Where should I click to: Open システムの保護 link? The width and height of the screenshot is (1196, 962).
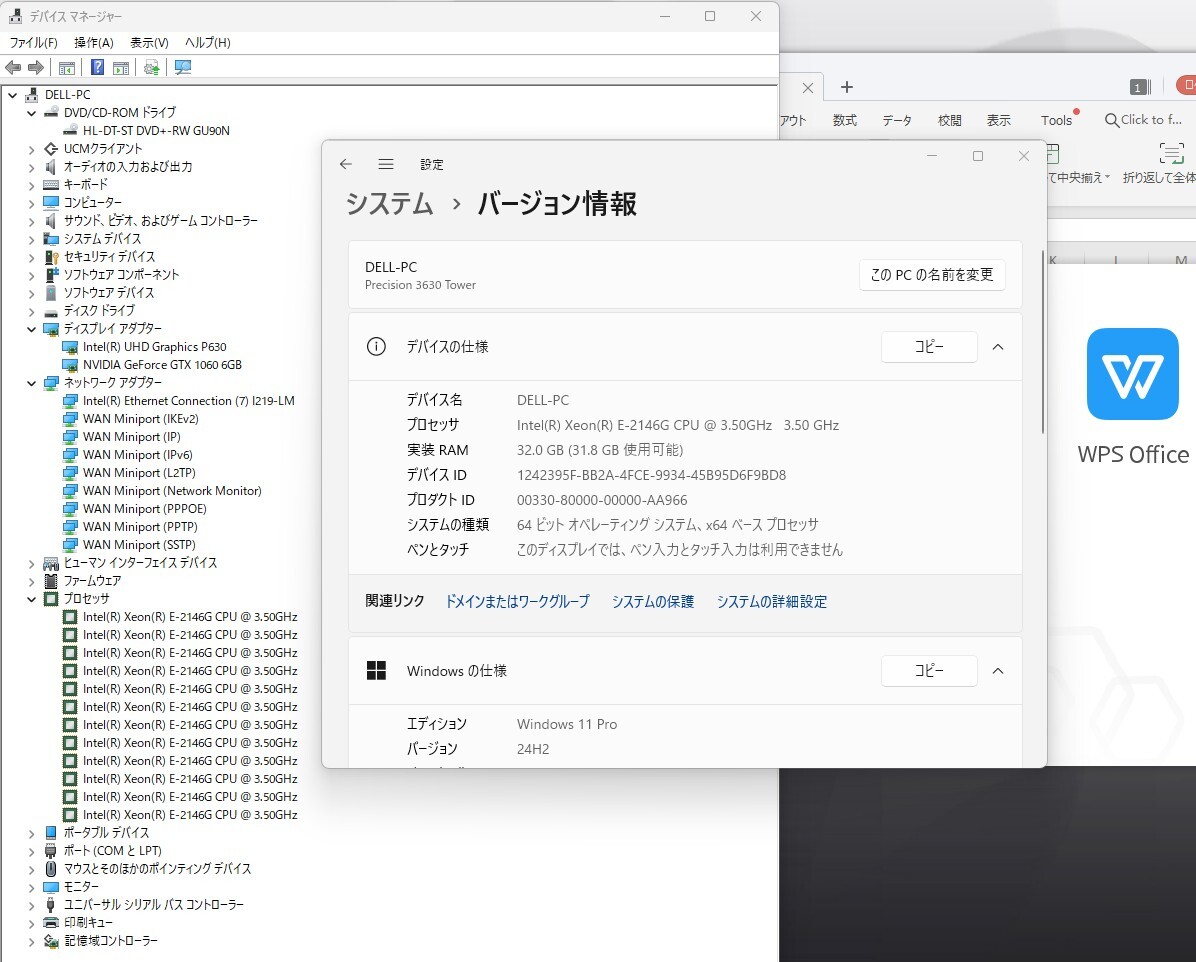(x=653, y=601)
